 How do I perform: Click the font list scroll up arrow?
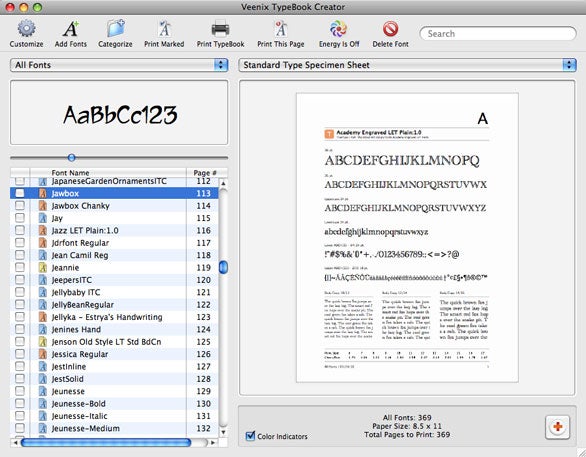click(x=223, y=183)
